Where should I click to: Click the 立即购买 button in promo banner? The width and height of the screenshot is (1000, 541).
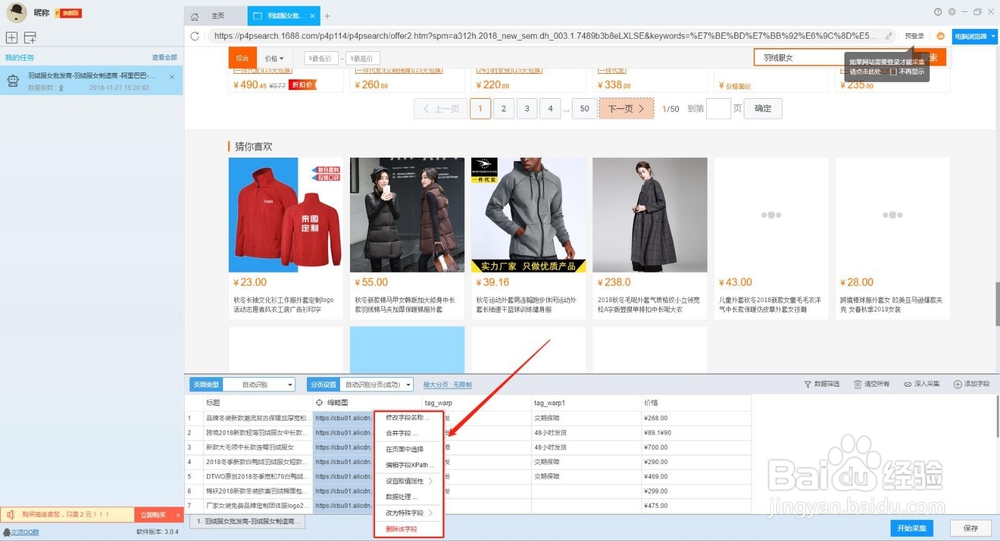(153, 515)
